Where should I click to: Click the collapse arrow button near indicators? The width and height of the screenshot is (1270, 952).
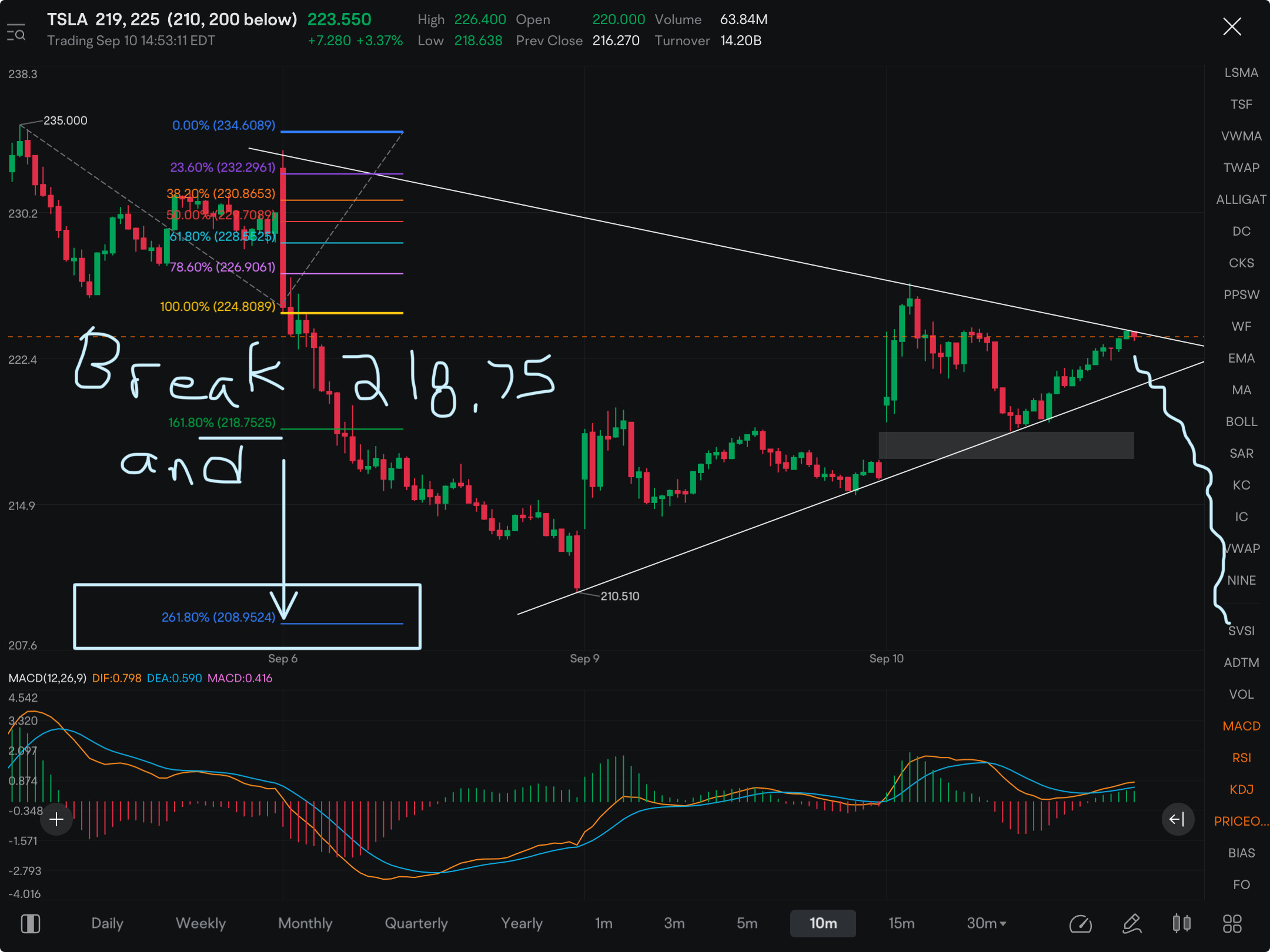1178,819
